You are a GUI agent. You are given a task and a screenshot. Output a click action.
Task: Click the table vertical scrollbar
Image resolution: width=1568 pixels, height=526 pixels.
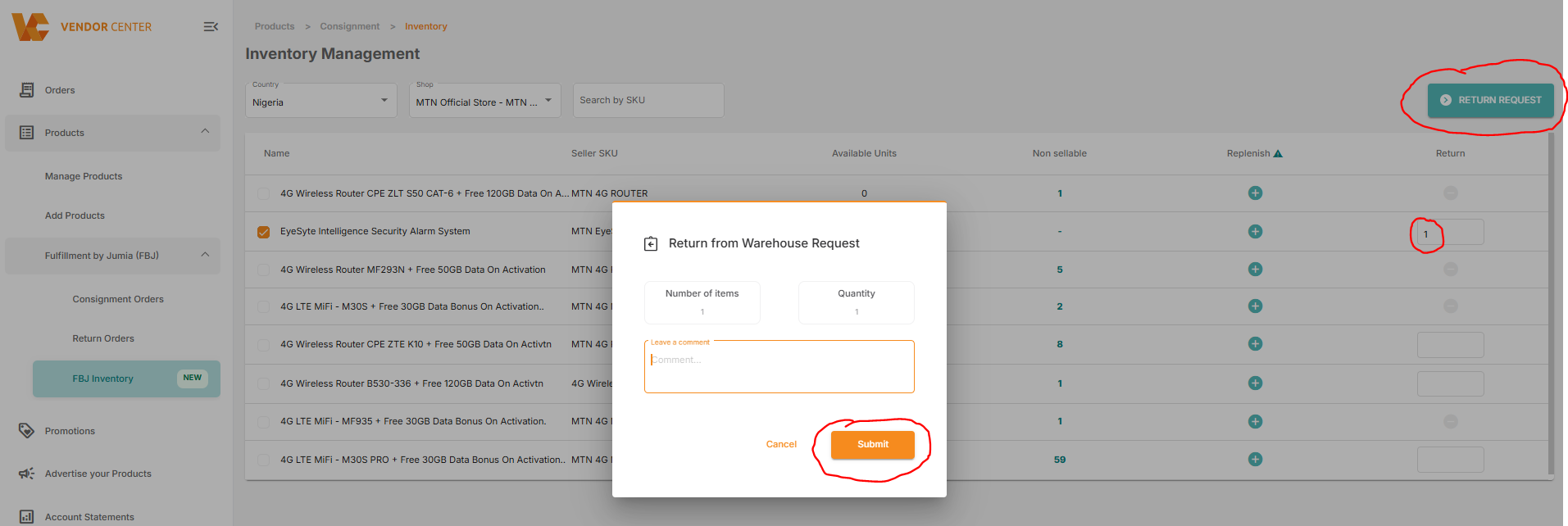click(1550, 303)
